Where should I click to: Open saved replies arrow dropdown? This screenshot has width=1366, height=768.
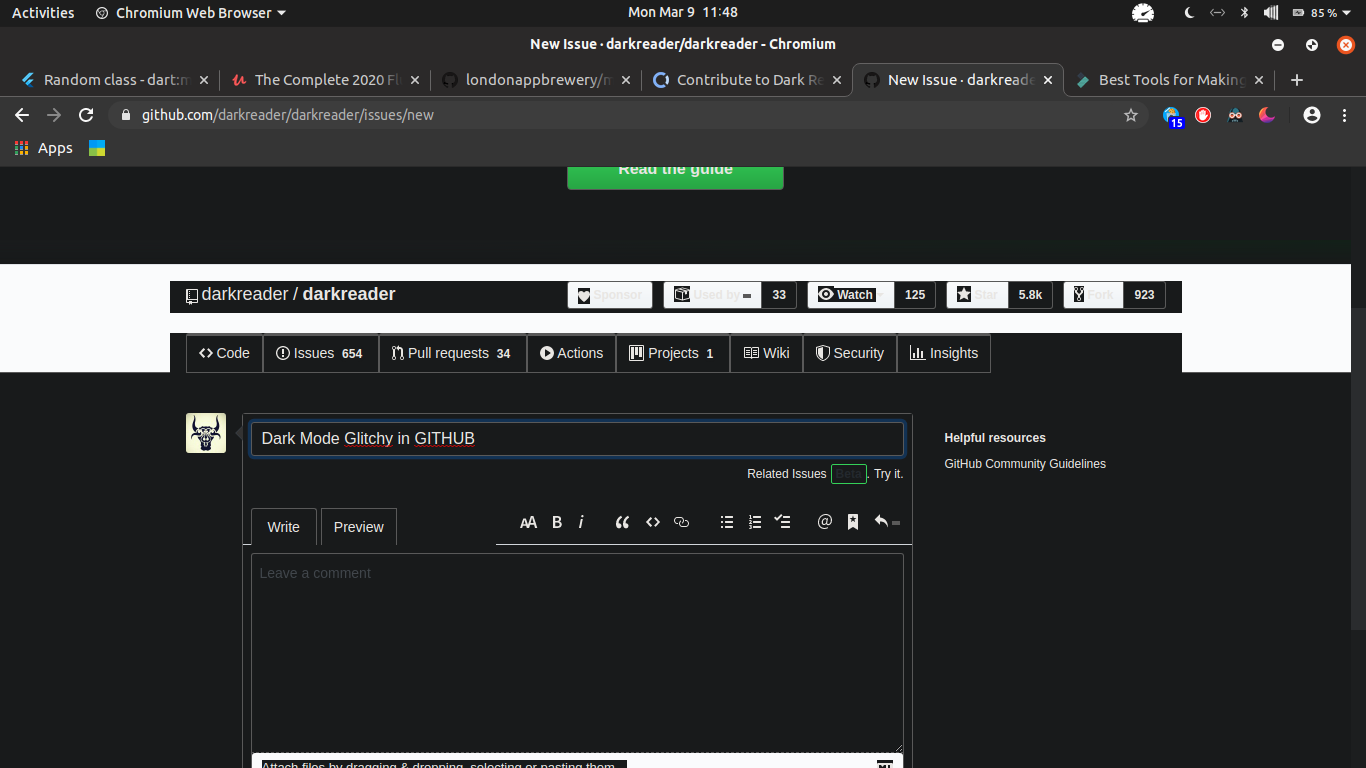coord(886,522)
